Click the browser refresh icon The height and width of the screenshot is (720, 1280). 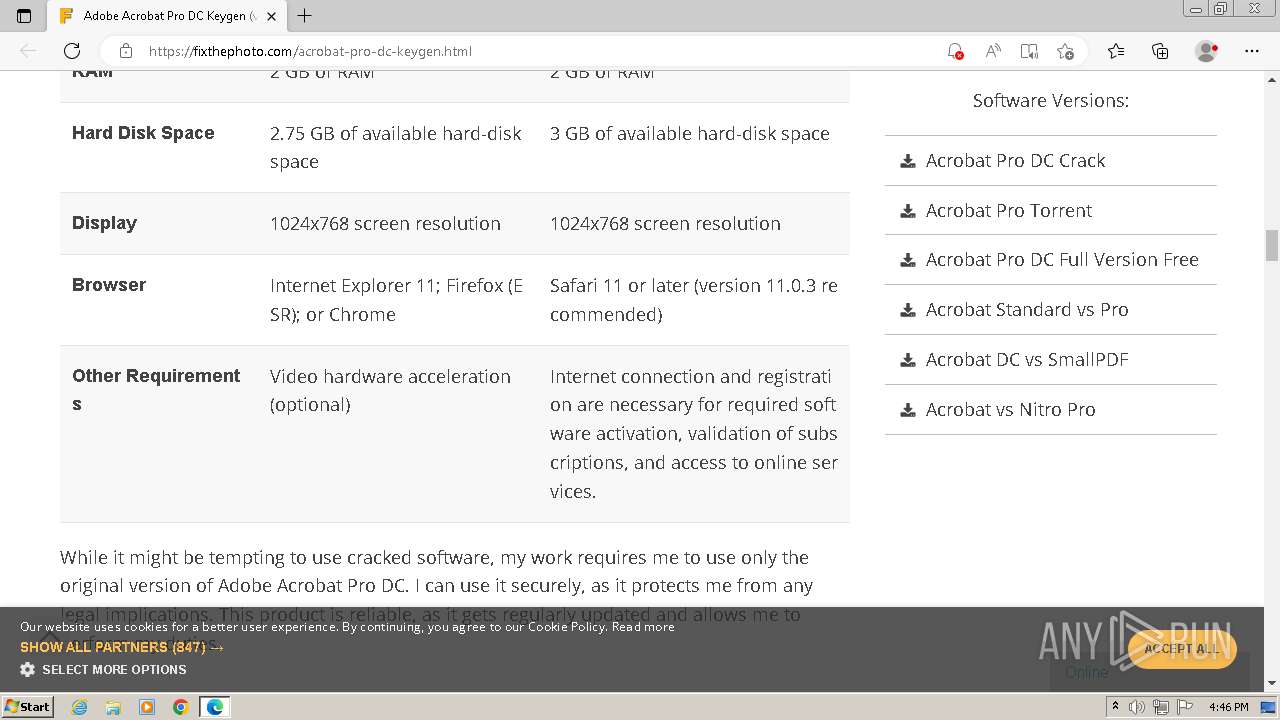72,51
